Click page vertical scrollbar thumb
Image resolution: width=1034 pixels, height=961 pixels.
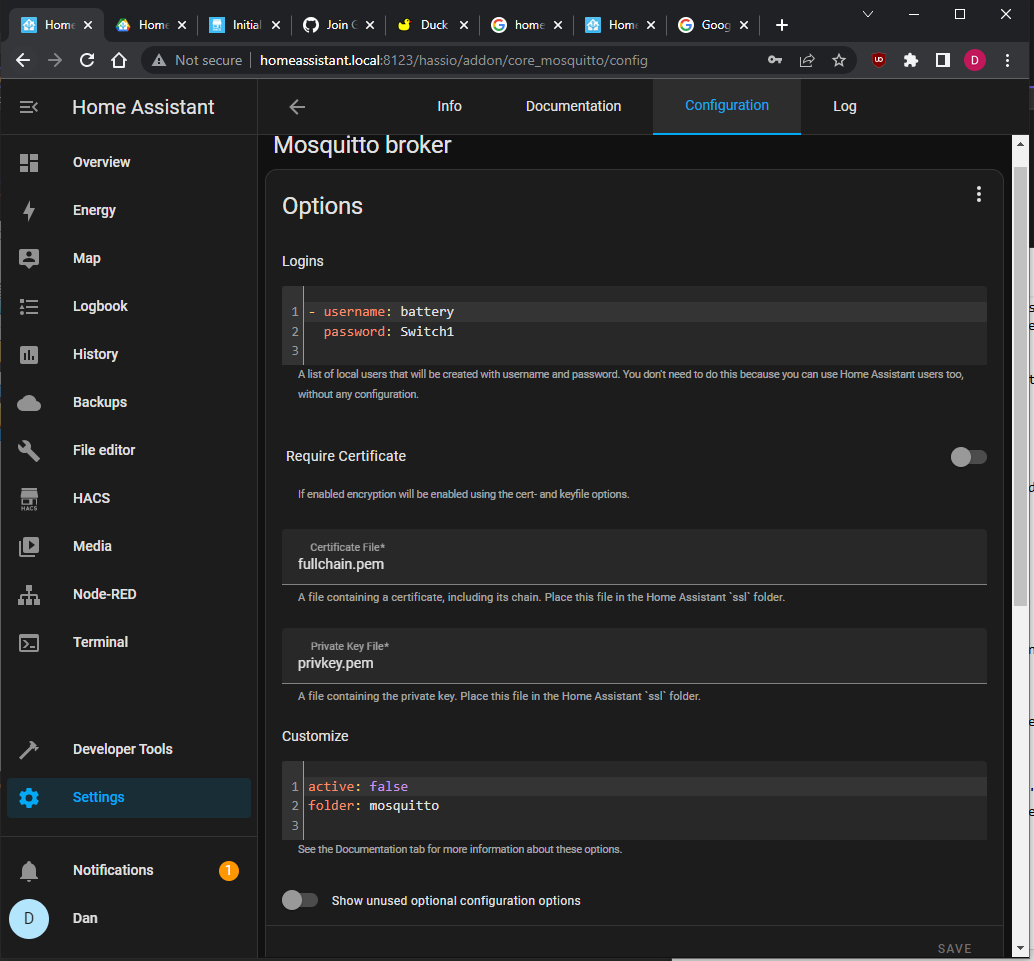pos(1020,386)
